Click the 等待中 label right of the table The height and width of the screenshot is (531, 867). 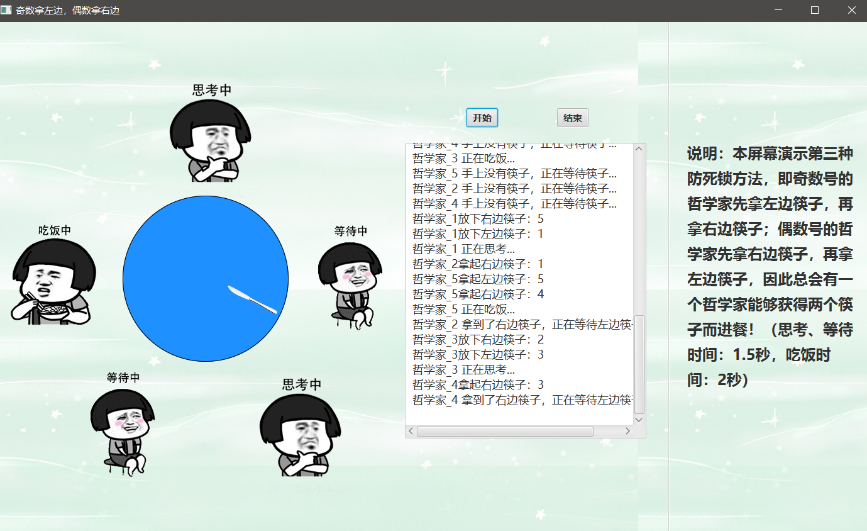pyautogui.click(x=351, y=231)
